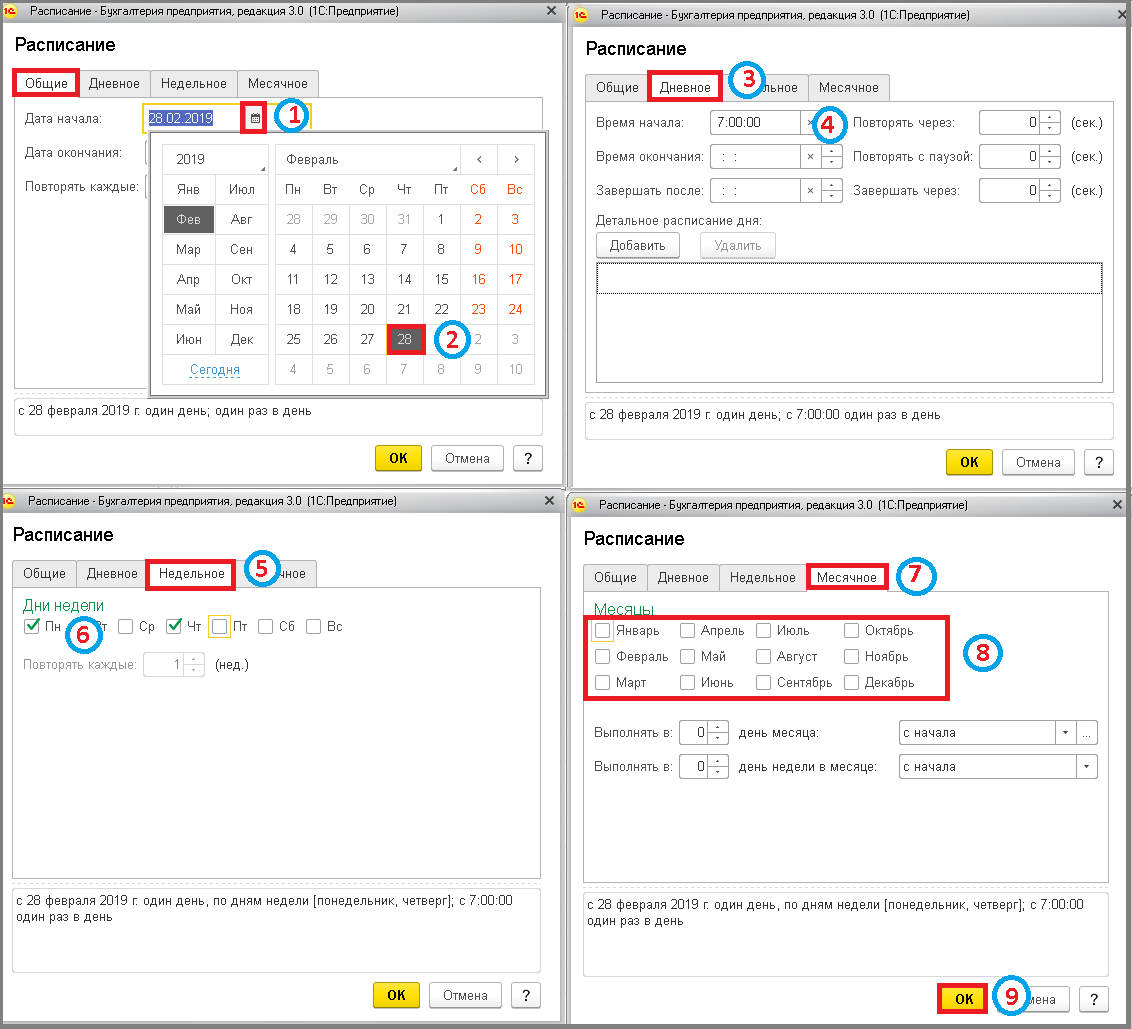Check the Январь month checkbox
Screen dimensions: 1132x1029
pos(602,630)
